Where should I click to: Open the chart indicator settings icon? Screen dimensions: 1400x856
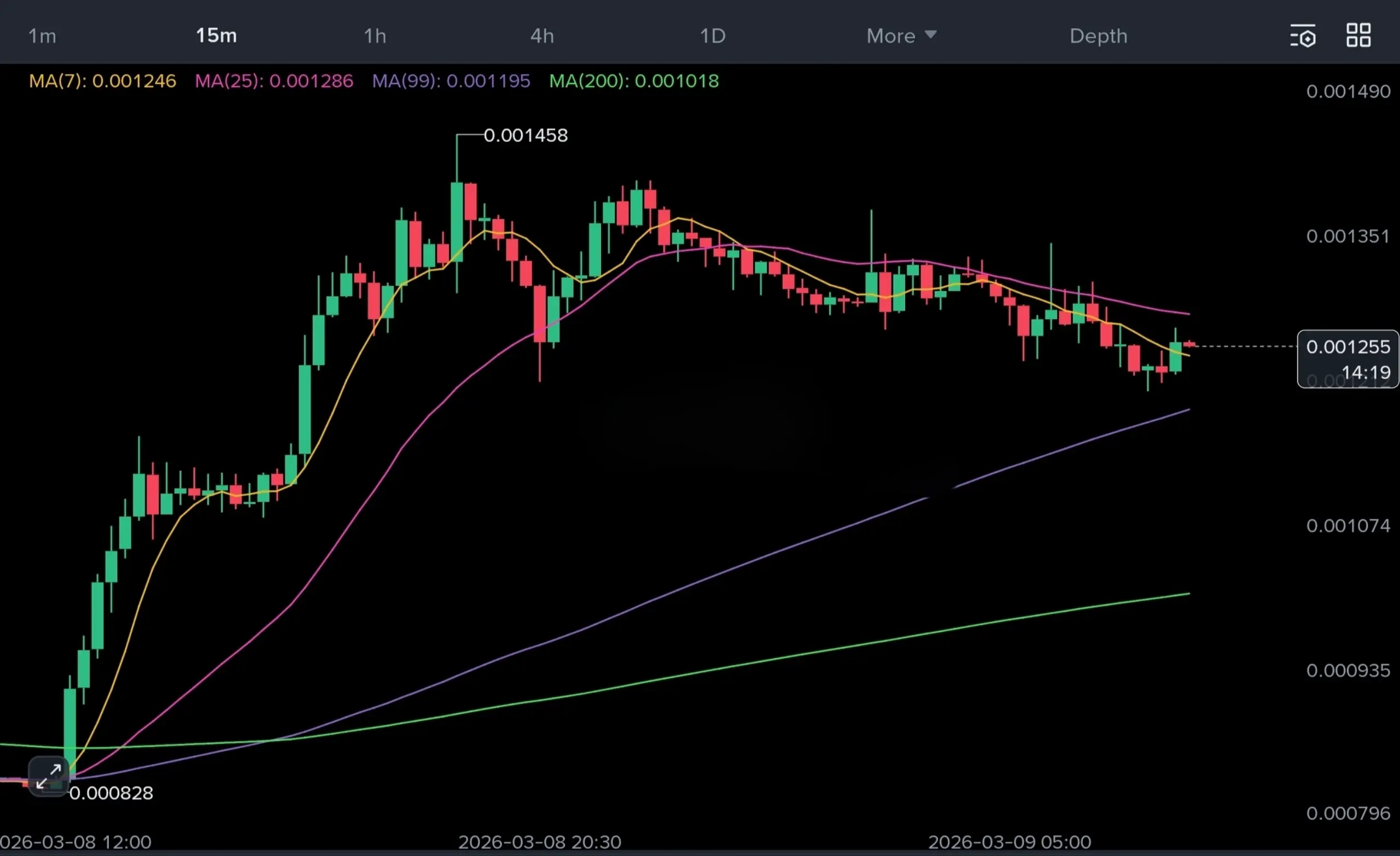1302,36
